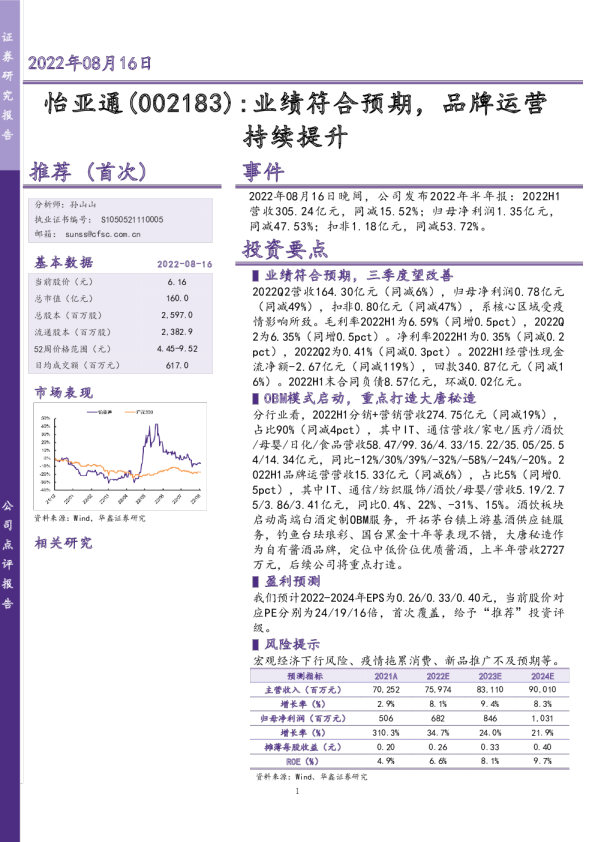
Task: Select growth rate cell 310.3%
Action: click(386, 732)
